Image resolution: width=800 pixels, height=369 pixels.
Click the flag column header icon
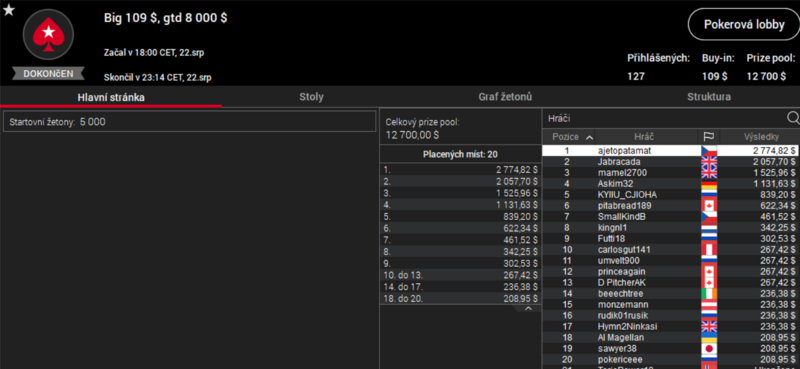[709, 137]
